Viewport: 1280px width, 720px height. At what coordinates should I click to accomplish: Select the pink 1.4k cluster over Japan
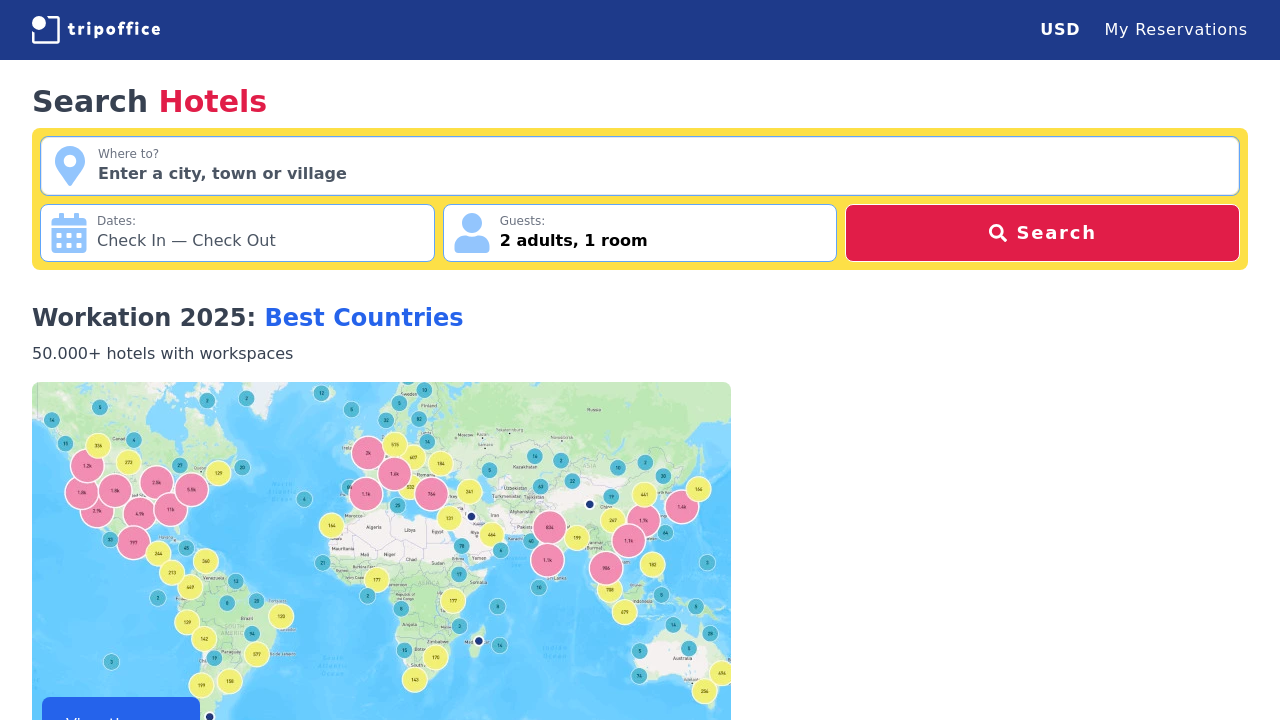(682, 506)
